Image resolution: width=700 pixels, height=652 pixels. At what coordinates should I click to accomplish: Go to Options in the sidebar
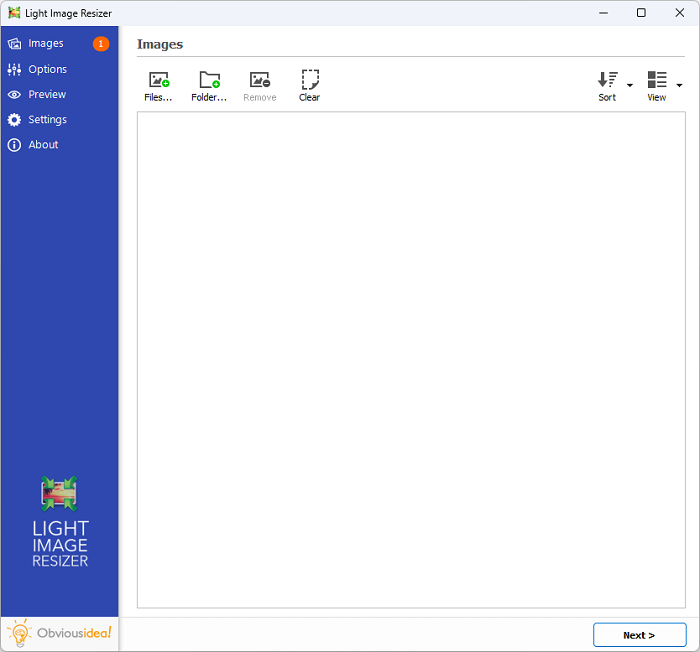coord(59,69)
